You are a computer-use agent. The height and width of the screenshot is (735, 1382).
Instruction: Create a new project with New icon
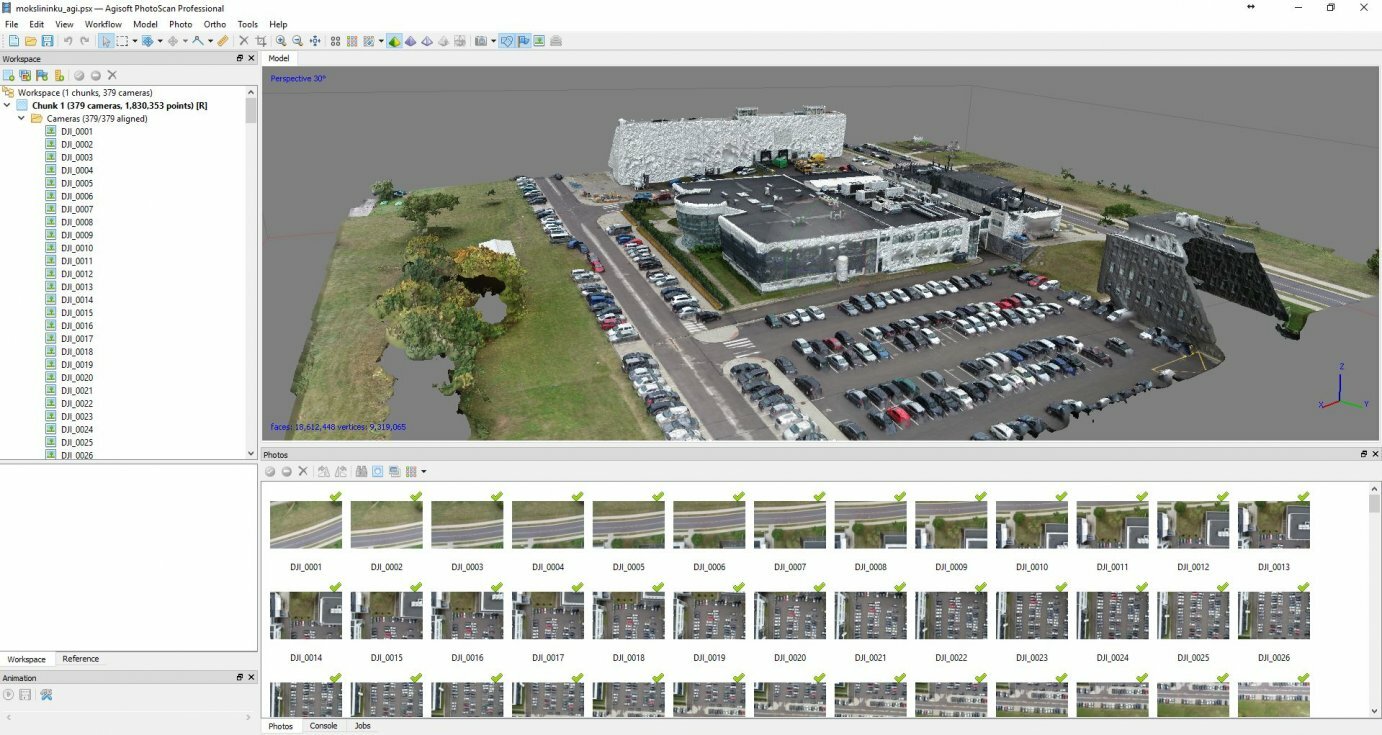[13, 41]
